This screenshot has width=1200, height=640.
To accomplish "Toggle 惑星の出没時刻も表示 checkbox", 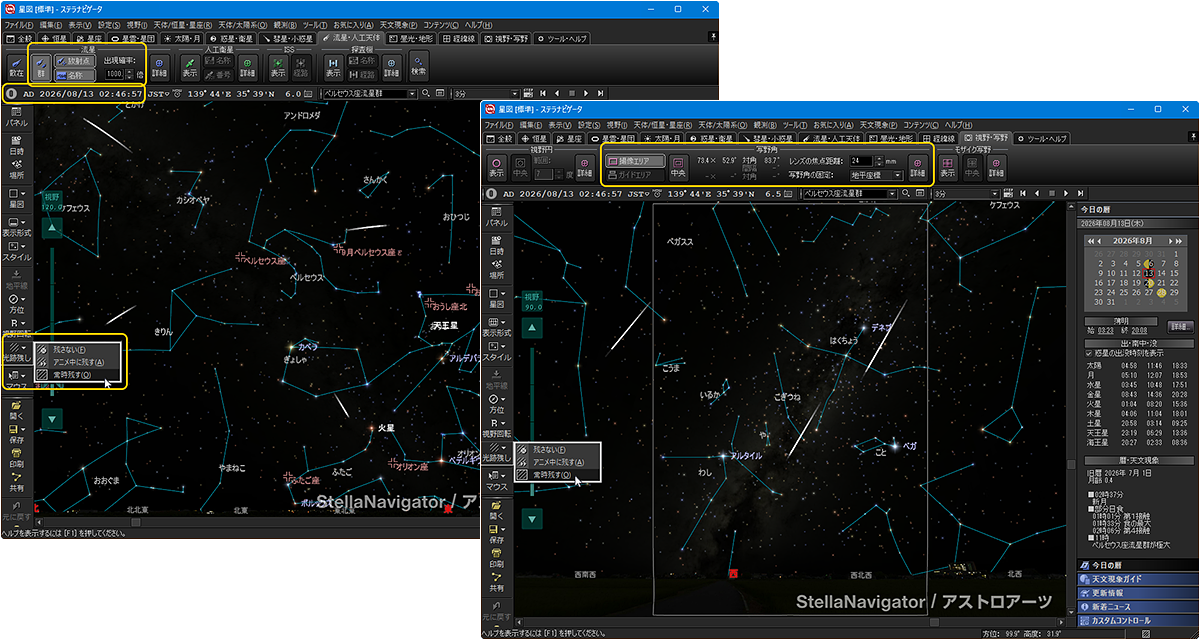I will coord(1125,353).
